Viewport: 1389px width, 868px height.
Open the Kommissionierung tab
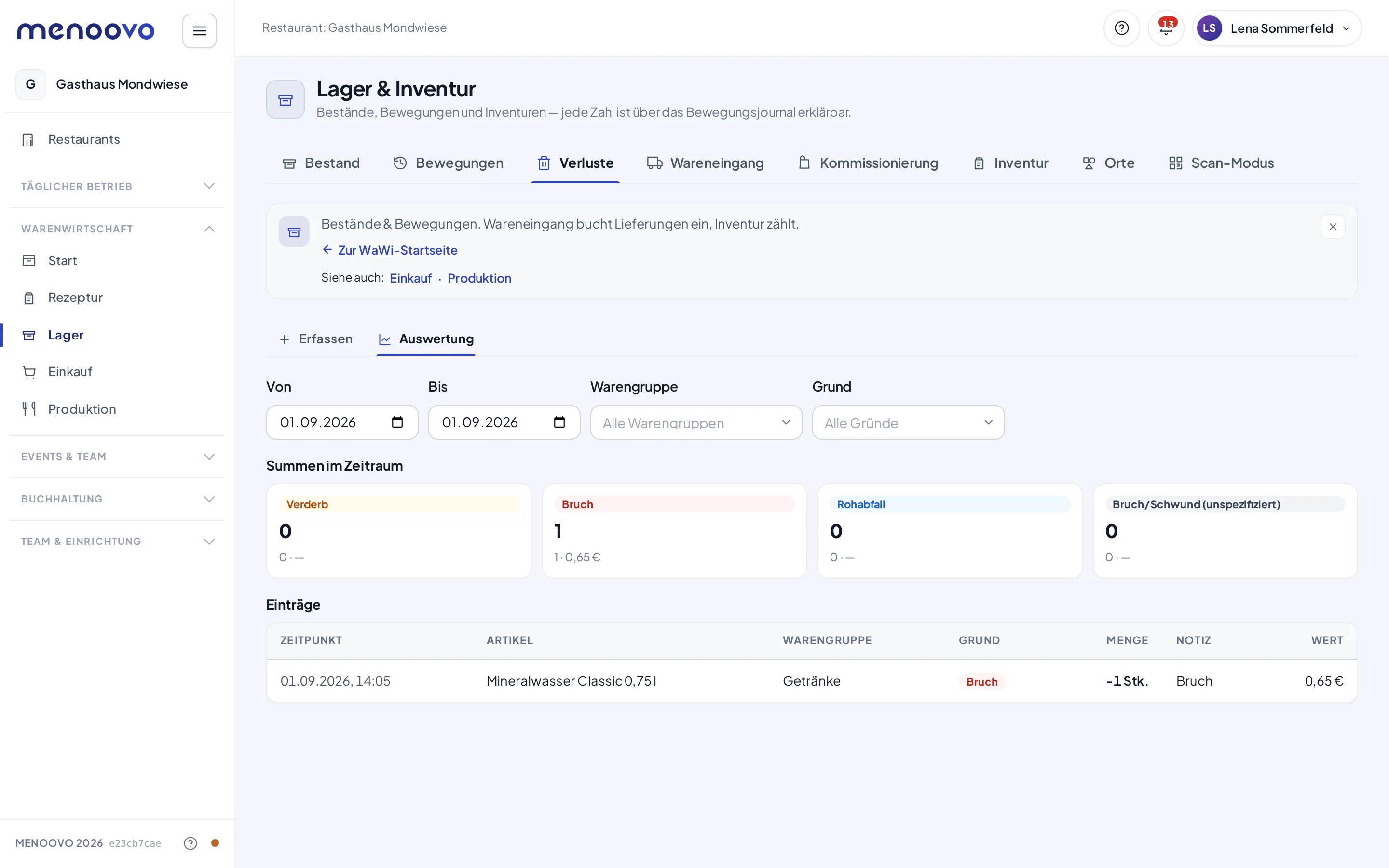click(x=869, y=163)
